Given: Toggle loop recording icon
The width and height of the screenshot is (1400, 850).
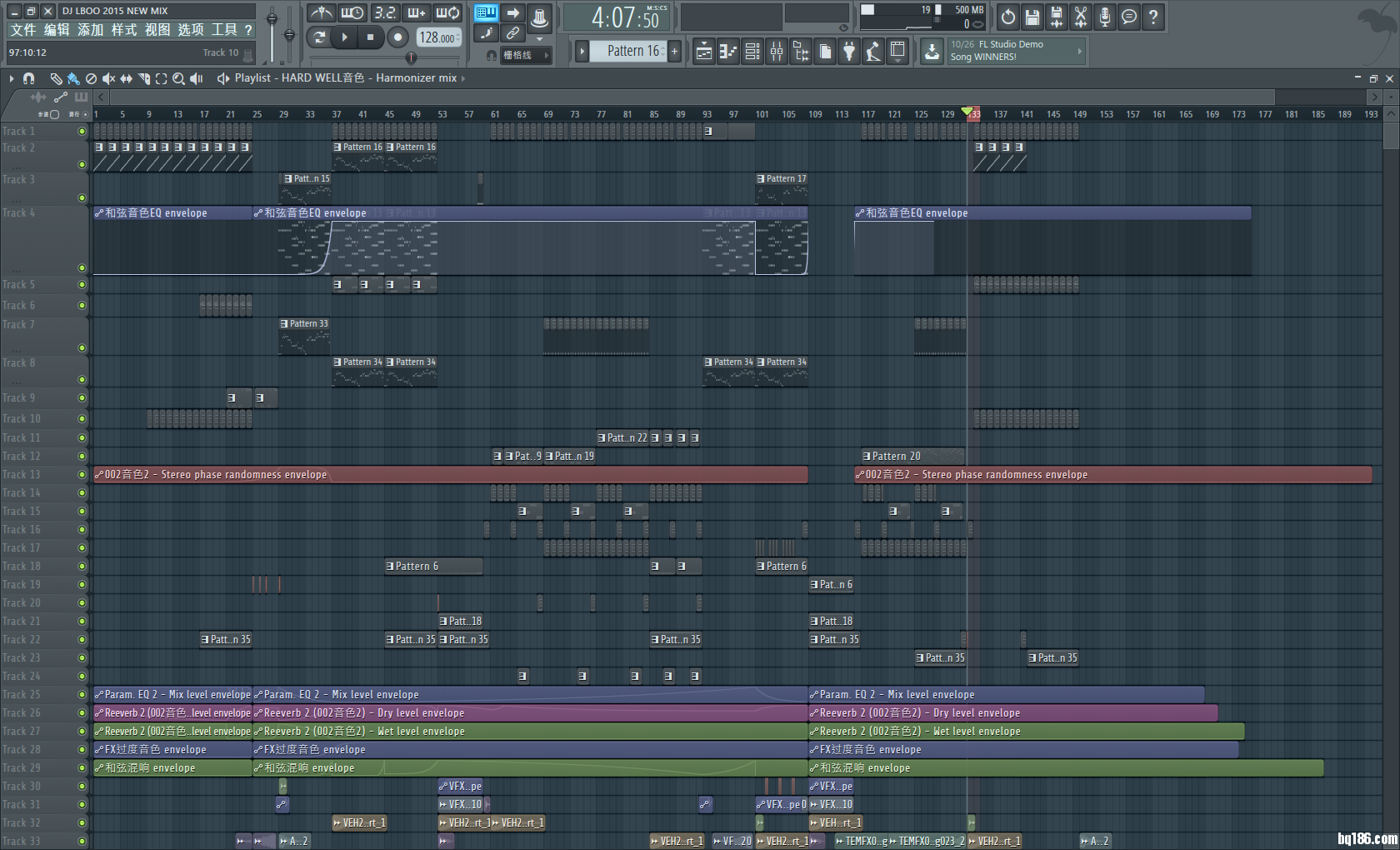Looking at the screenshot, I should click(x=447, y=12).
